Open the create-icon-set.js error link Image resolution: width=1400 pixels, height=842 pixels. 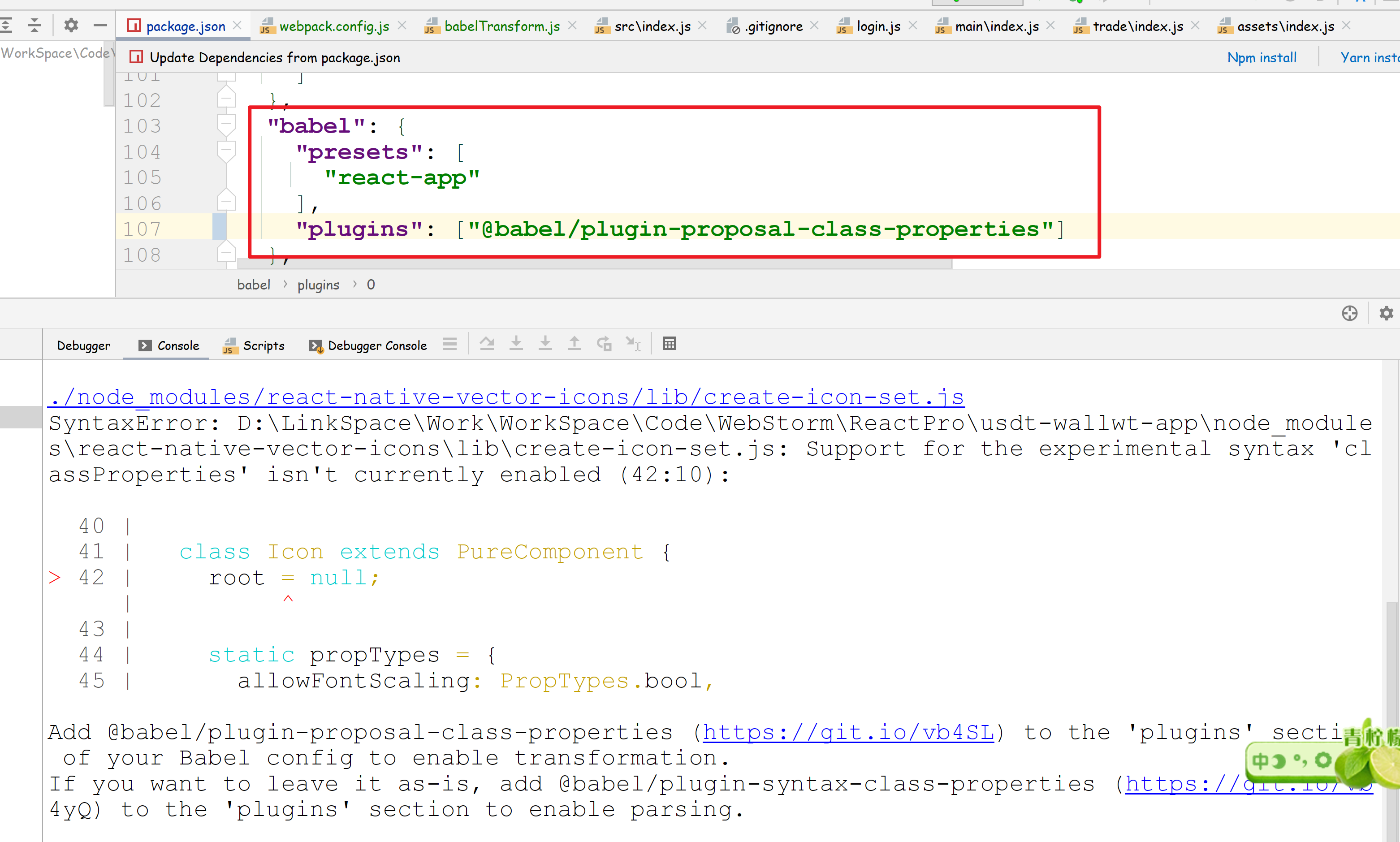505,397
